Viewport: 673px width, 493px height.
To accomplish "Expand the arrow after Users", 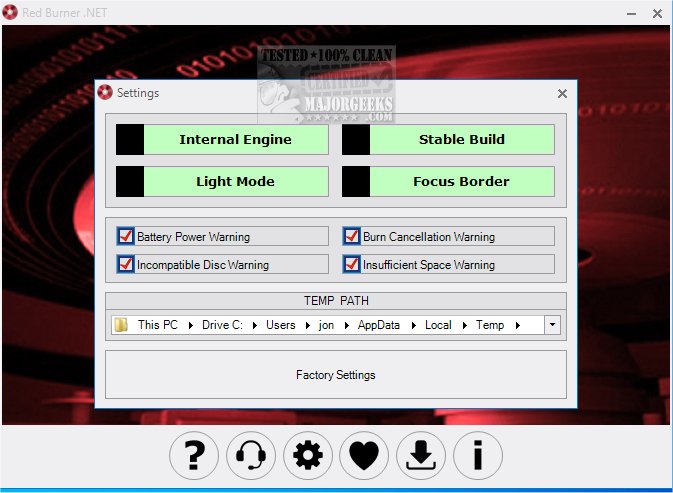I will click(307, 325).
